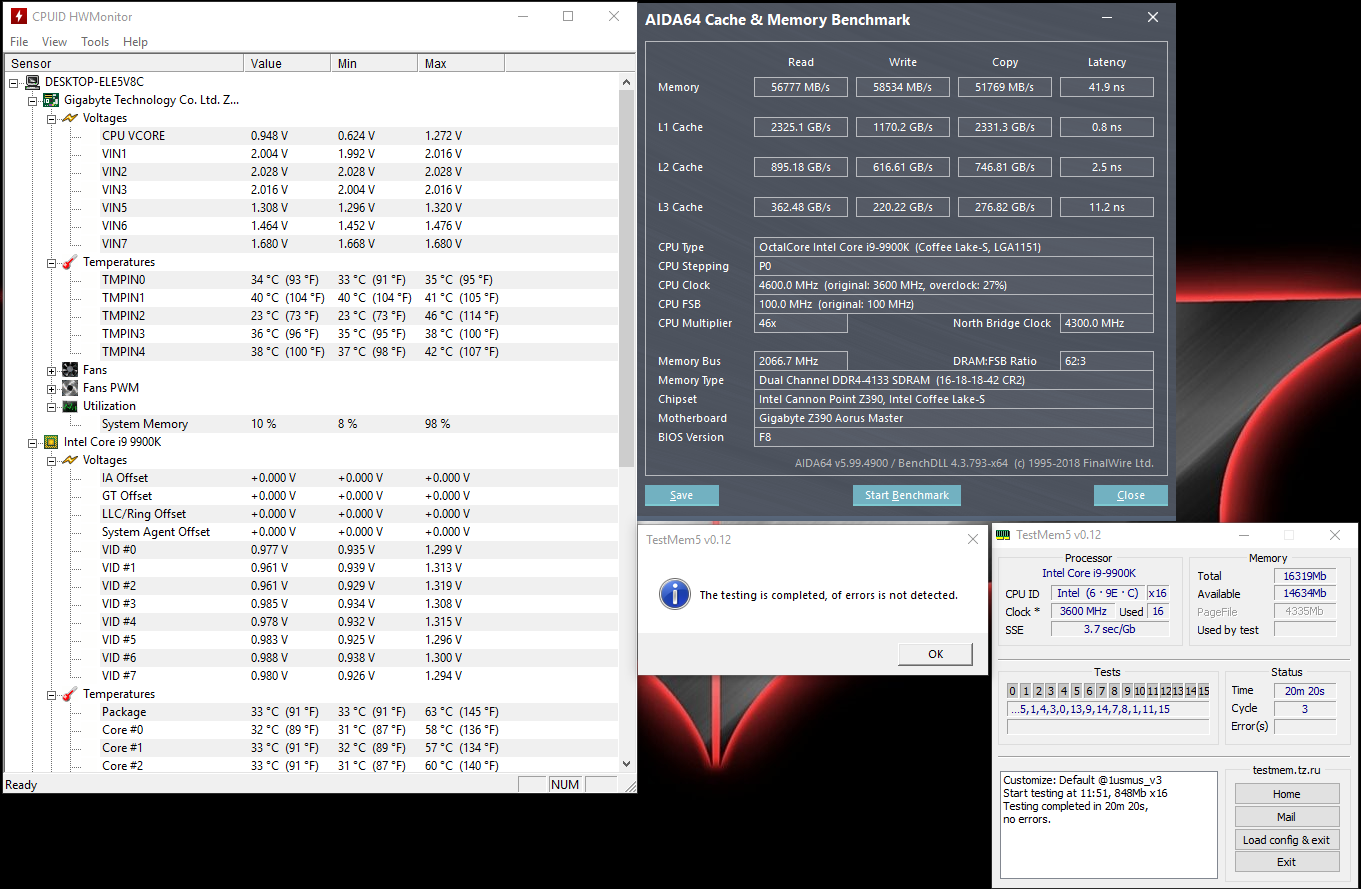Viewport: 1361px width, 889px height.
Task: Collapse the Utilization node
Action: [52, 406]
